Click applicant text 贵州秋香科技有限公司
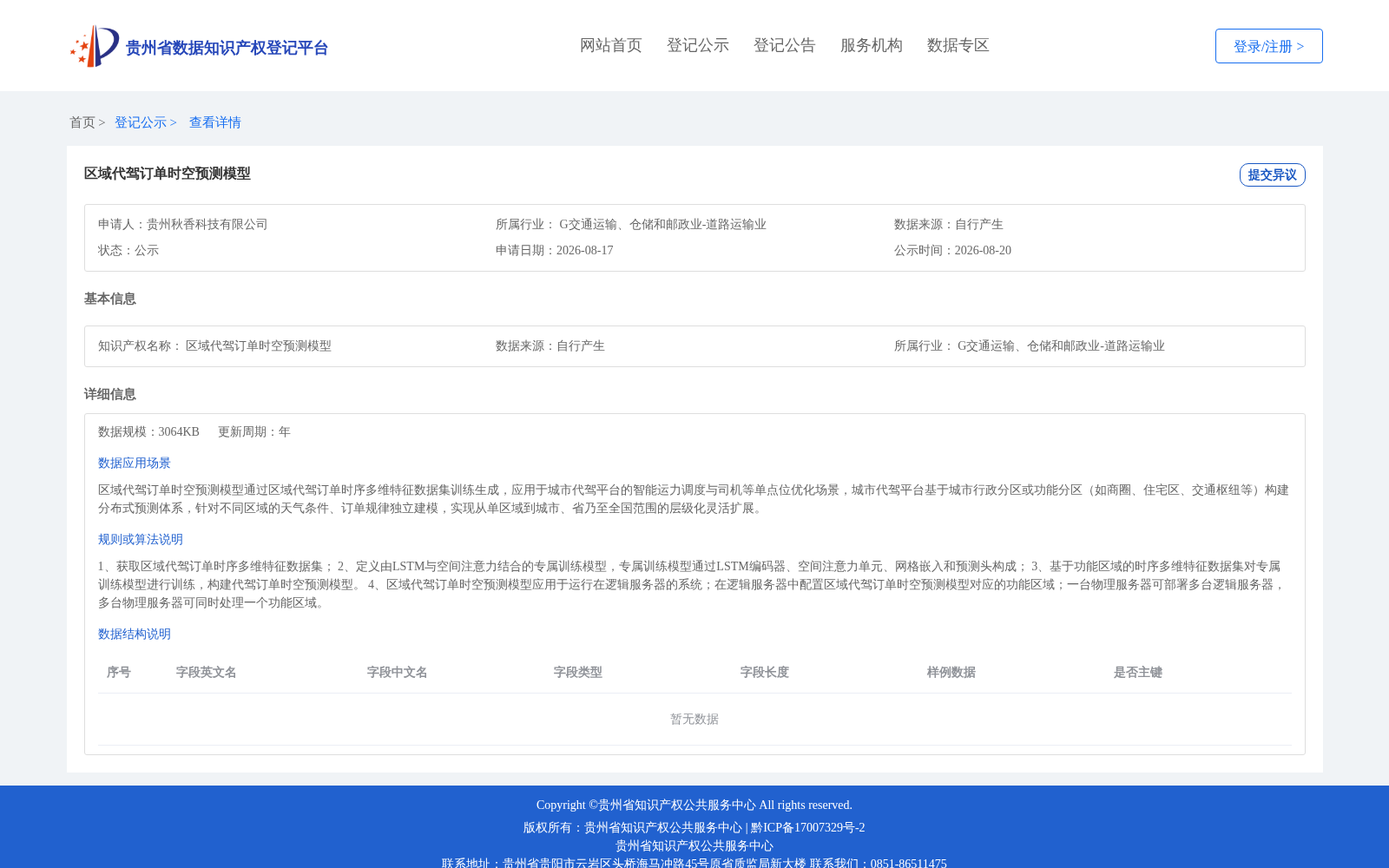Screen dimensions: 1389x868 [207, 224]
